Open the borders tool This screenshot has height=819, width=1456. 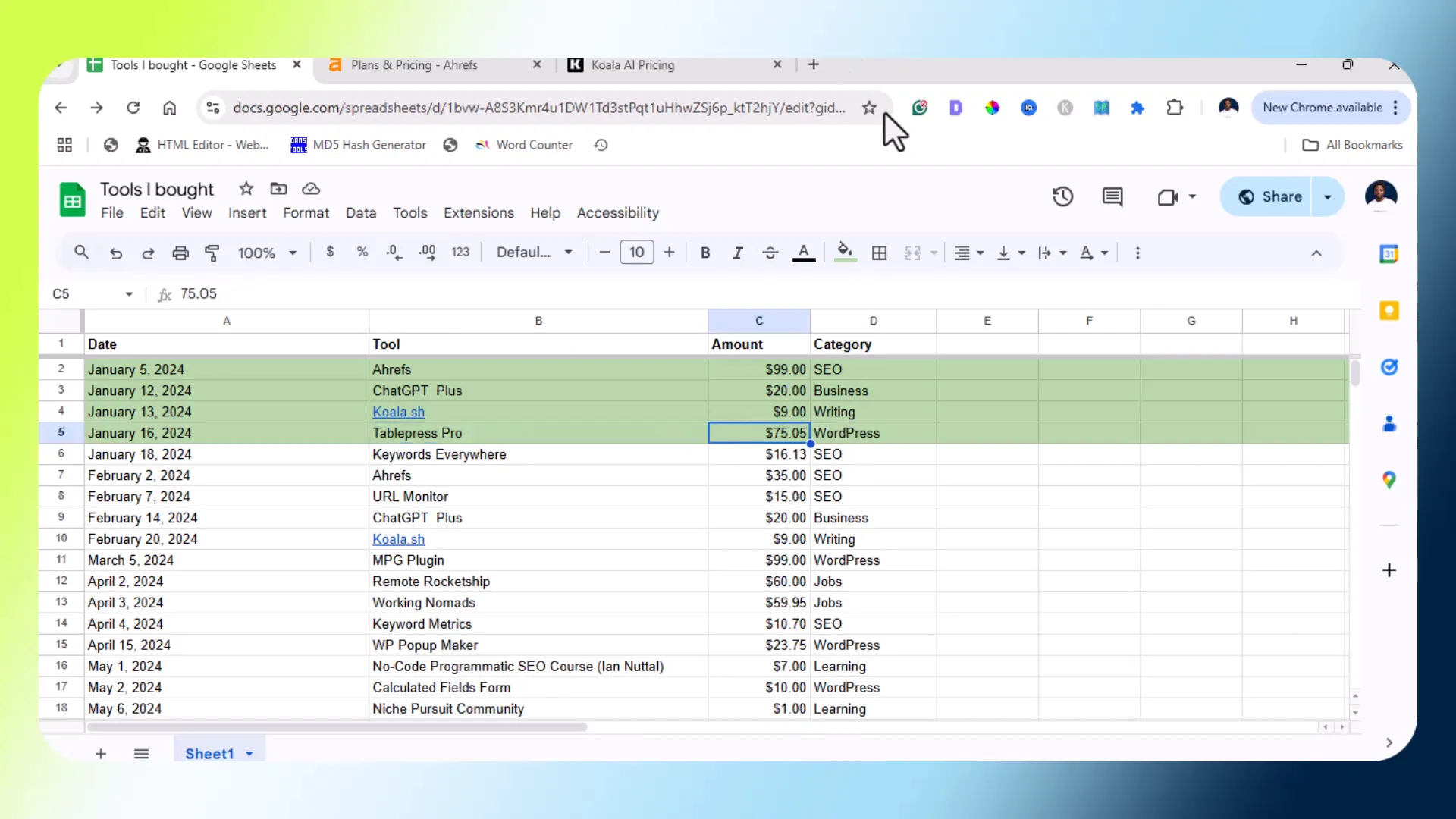[x=880, y=253]
